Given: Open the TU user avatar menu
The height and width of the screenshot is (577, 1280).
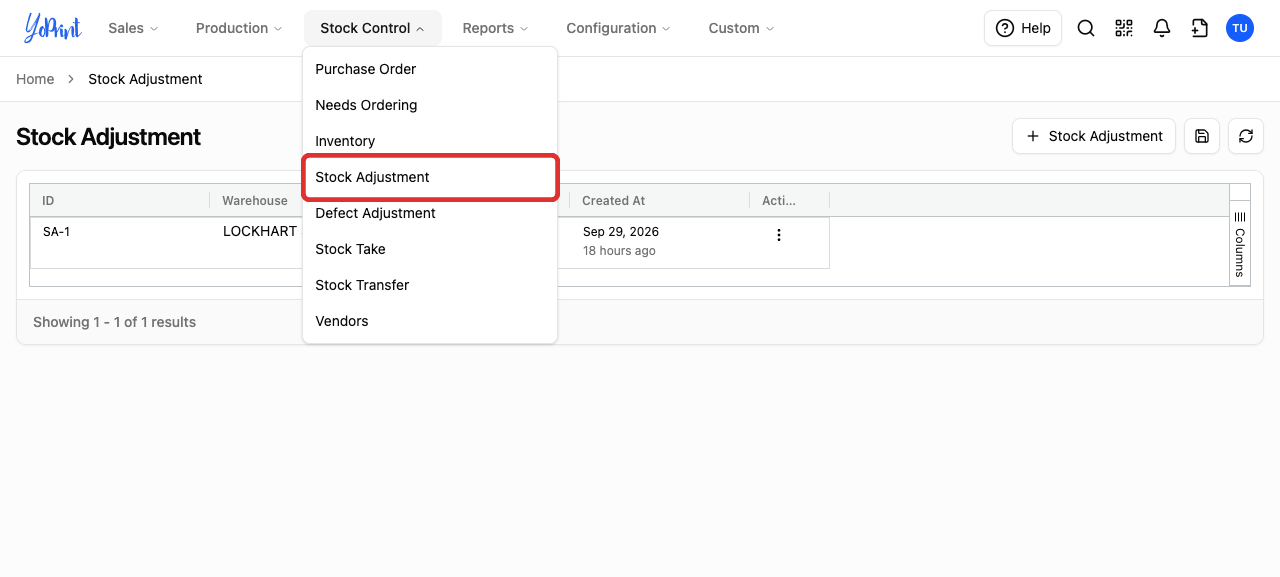Looking at the screenshot, I should coord(1240,28).
